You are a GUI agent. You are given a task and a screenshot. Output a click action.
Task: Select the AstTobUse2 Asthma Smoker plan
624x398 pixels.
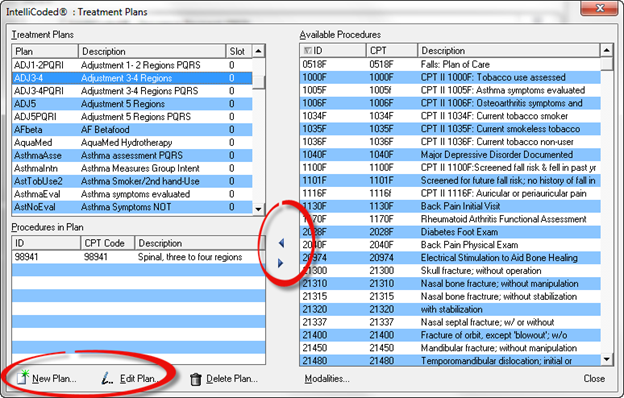click(x=132, y=181)
